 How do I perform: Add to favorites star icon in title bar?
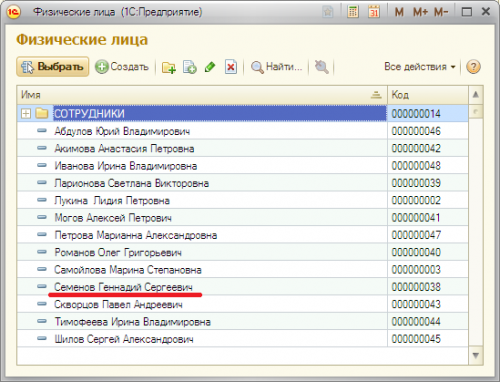coord(328,12)
